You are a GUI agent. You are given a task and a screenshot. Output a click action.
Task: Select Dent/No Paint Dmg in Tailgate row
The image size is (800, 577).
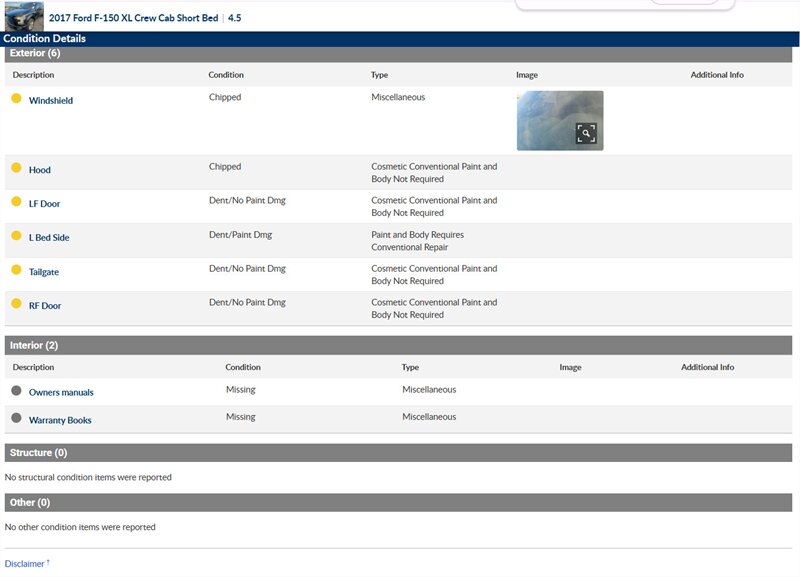tap(247, 268)
